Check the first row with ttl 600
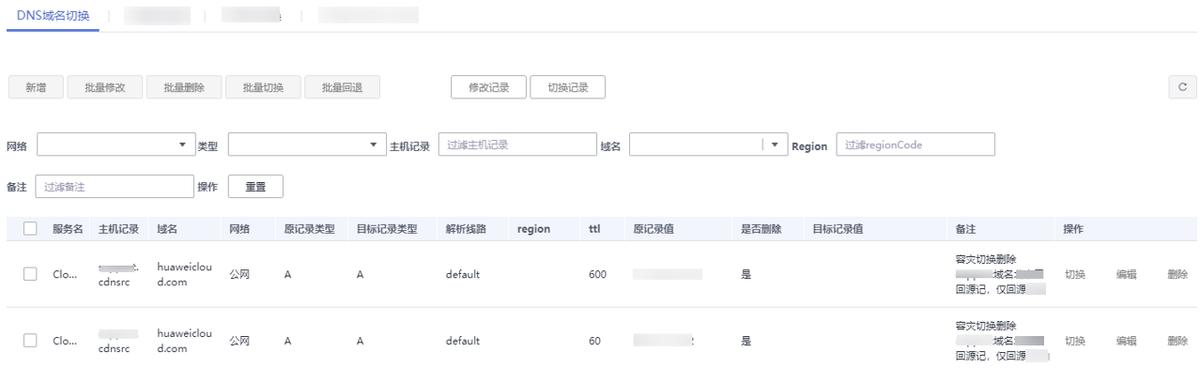 point(30,274)
